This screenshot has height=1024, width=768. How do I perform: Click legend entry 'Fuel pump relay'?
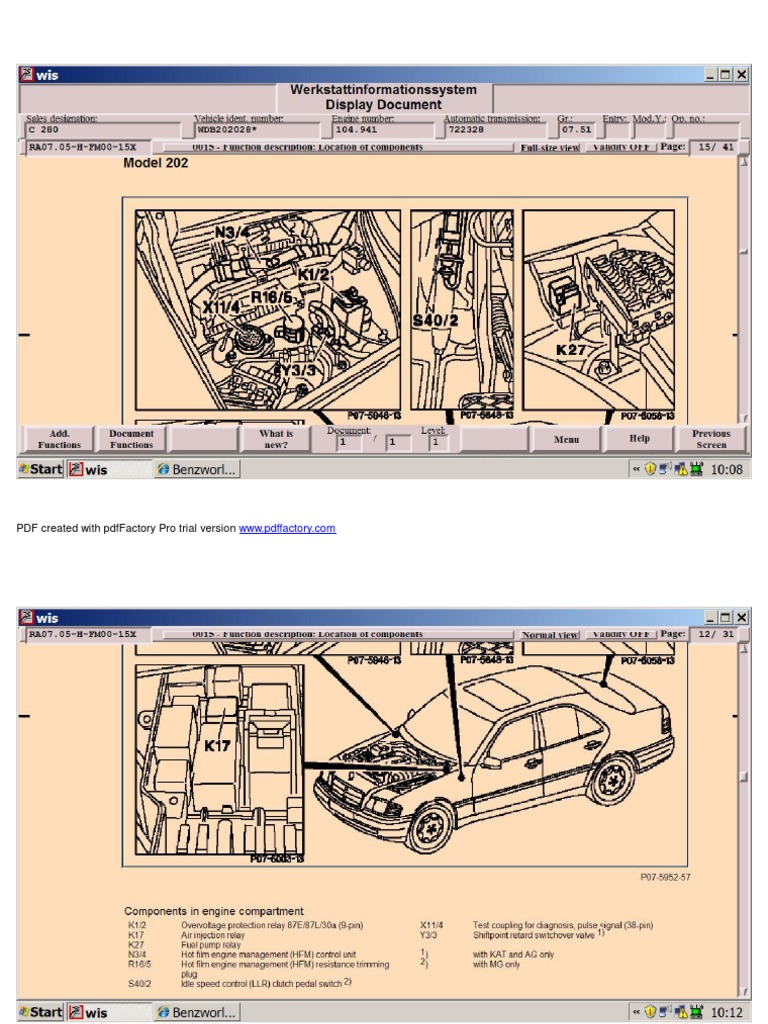click(210, 945)
